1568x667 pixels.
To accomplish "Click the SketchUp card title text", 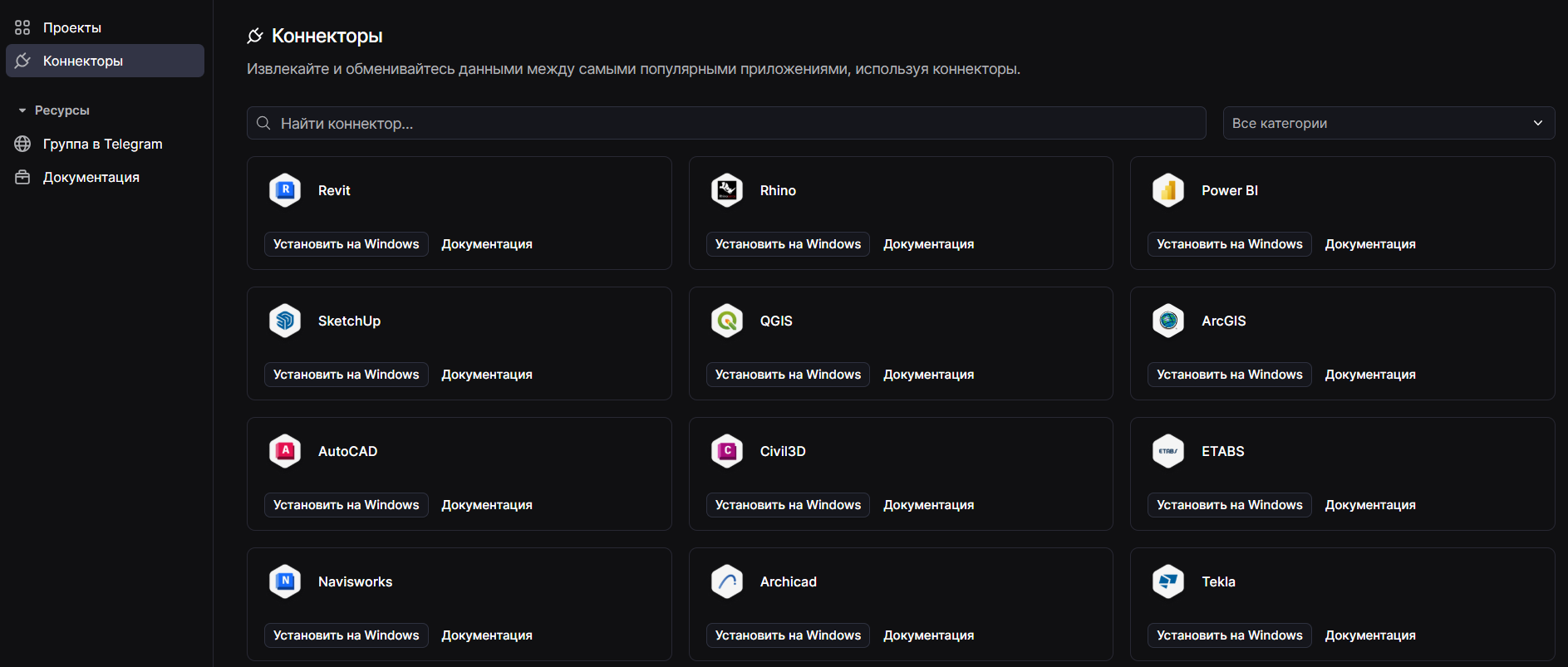I will [x=349, y=321].
